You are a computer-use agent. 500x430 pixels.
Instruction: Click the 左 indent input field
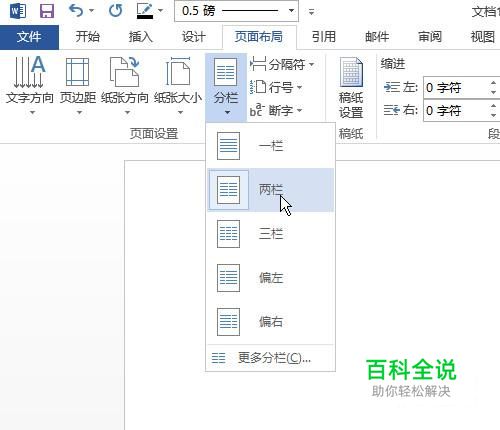(x=456, y=88)
